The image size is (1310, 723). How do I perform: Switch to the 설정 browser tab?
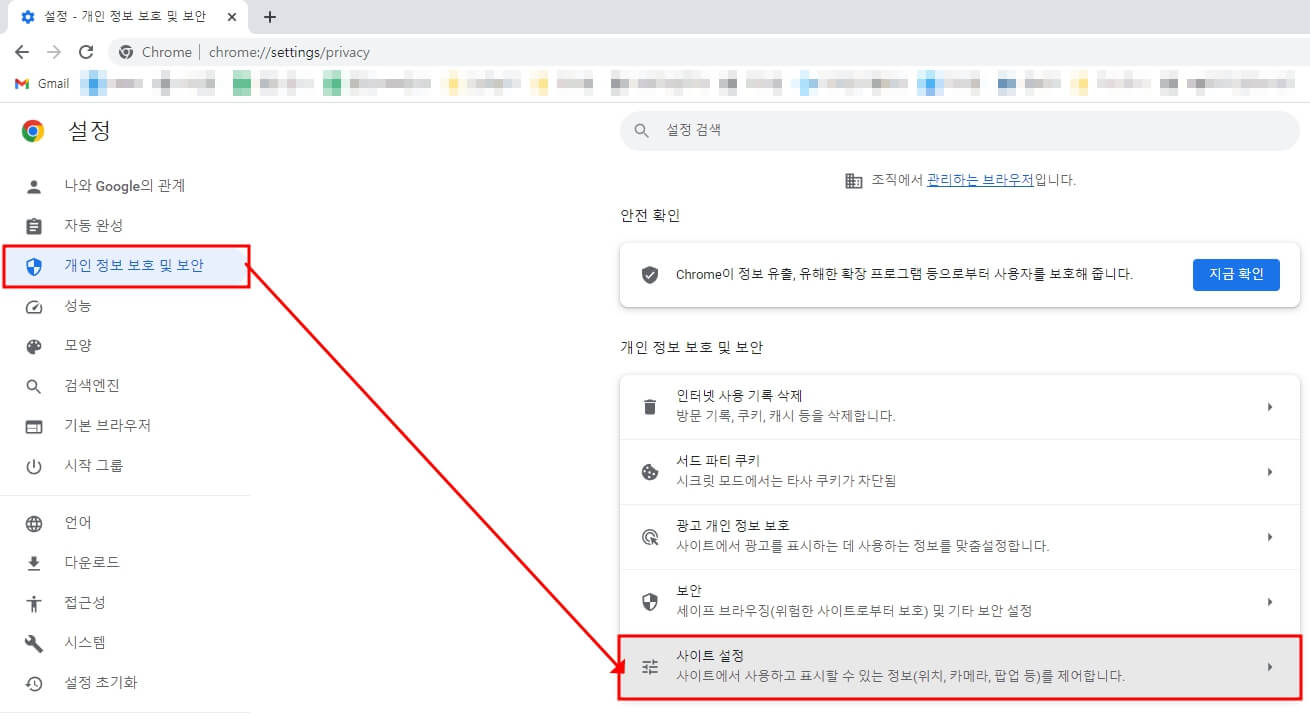pyautogui.click(x=120, y=16)
